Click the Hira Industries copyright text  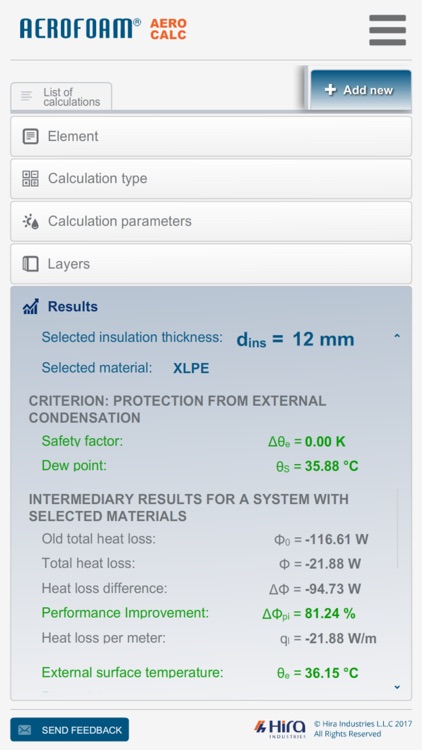point(362,729)
